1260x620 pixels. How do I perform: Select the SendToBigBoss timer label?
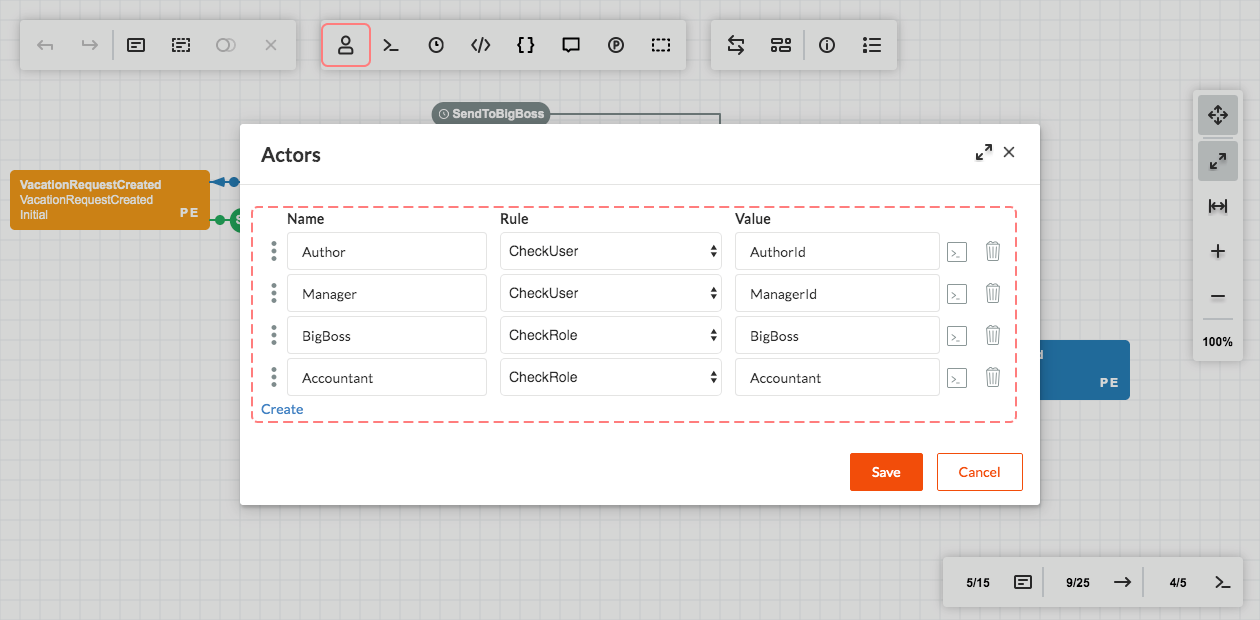491,114
